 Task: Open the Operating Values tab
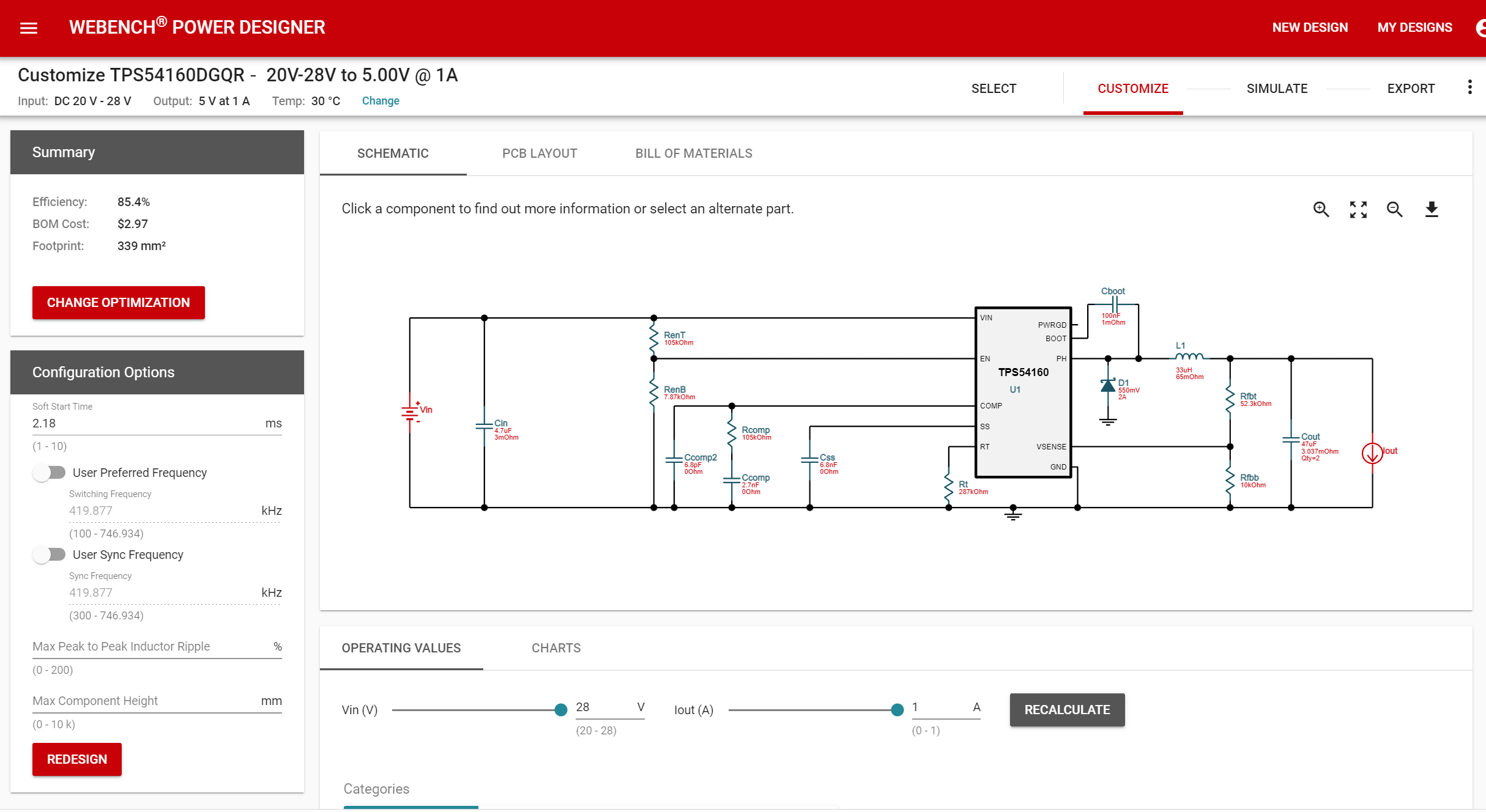coord(401,648)
